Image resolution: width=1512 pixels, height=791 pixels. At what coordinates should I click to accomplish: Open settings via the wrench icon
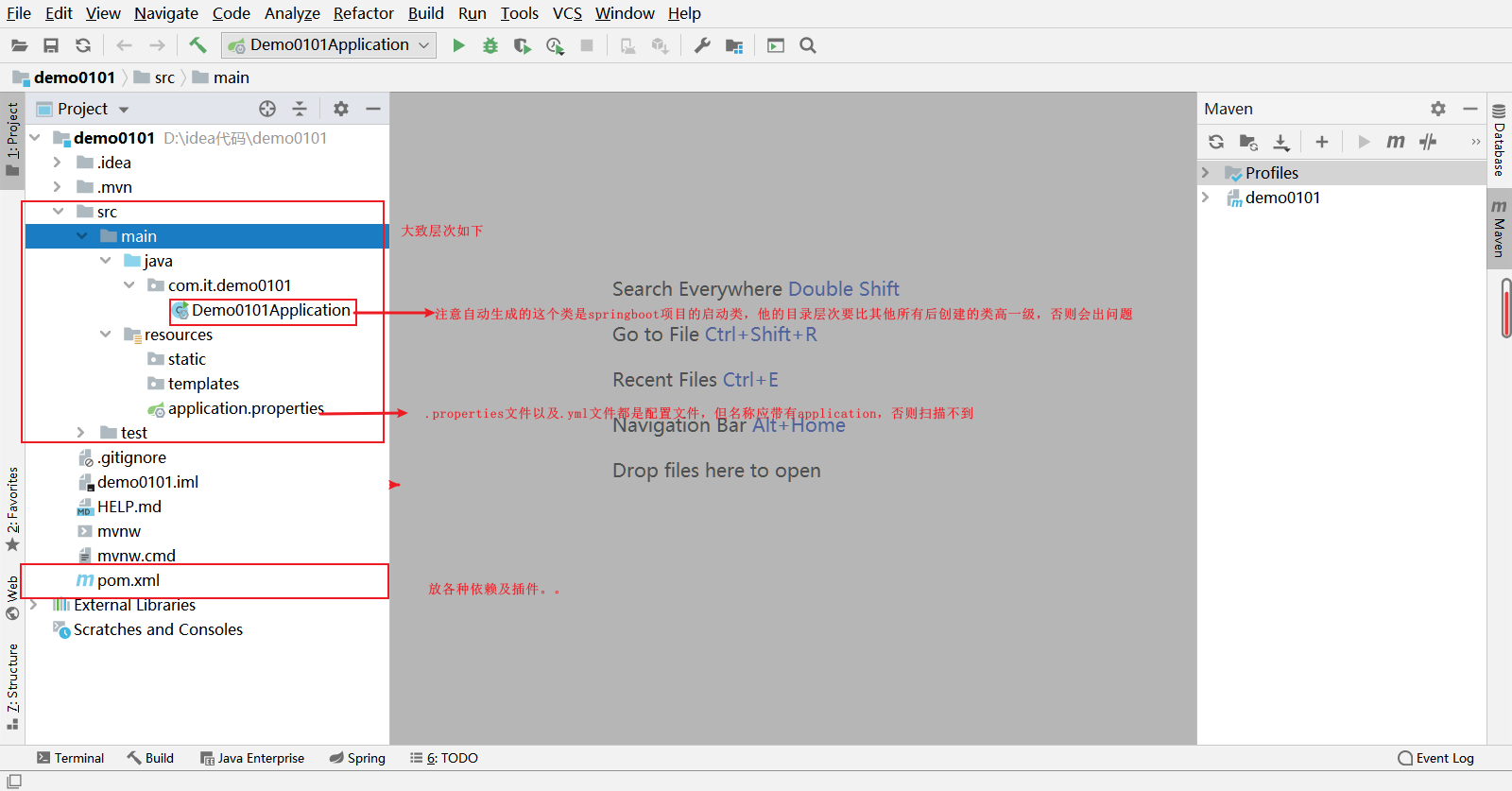click(x=702, y=45)
